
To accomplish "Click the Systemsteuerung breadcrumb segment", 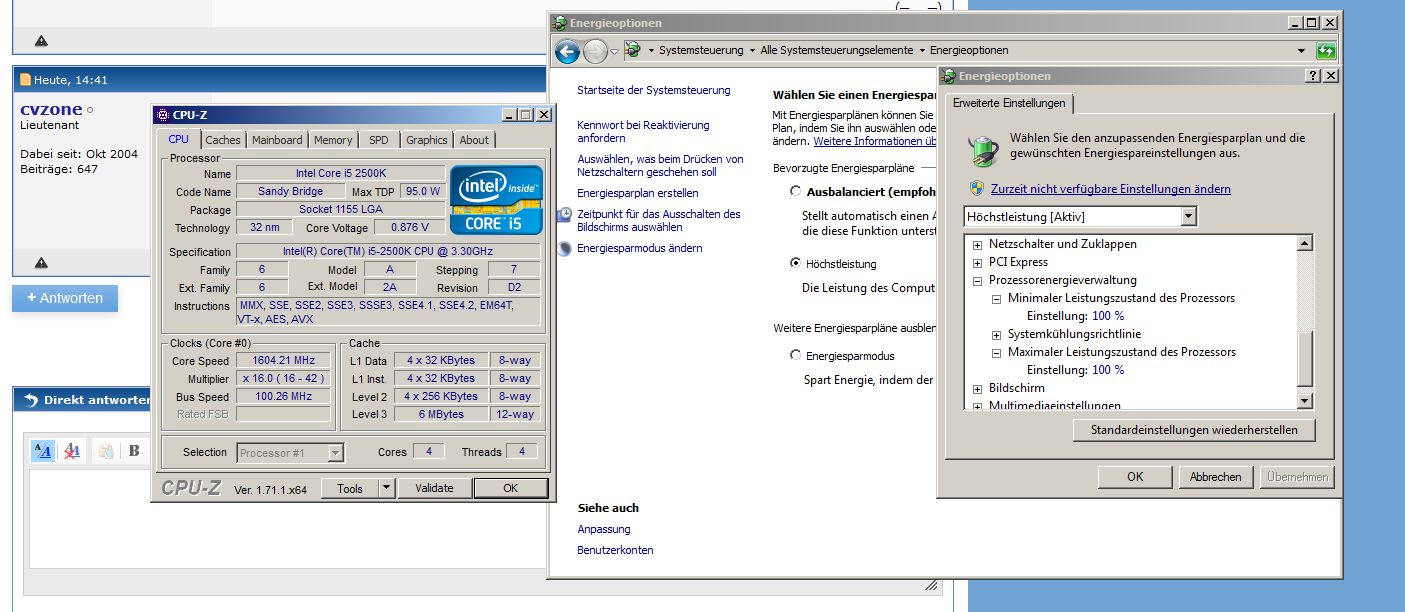I will point(700,50).
